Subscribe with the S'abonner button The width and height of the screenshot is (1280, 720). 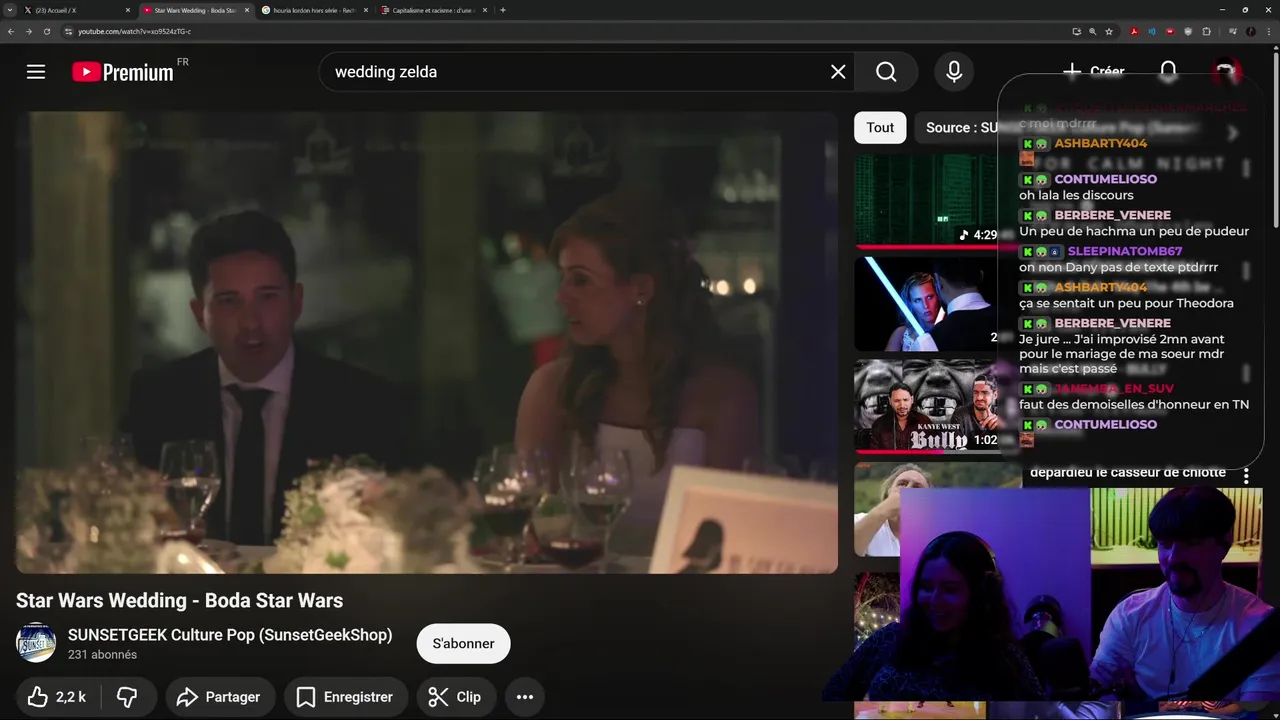tap(463, 643)
